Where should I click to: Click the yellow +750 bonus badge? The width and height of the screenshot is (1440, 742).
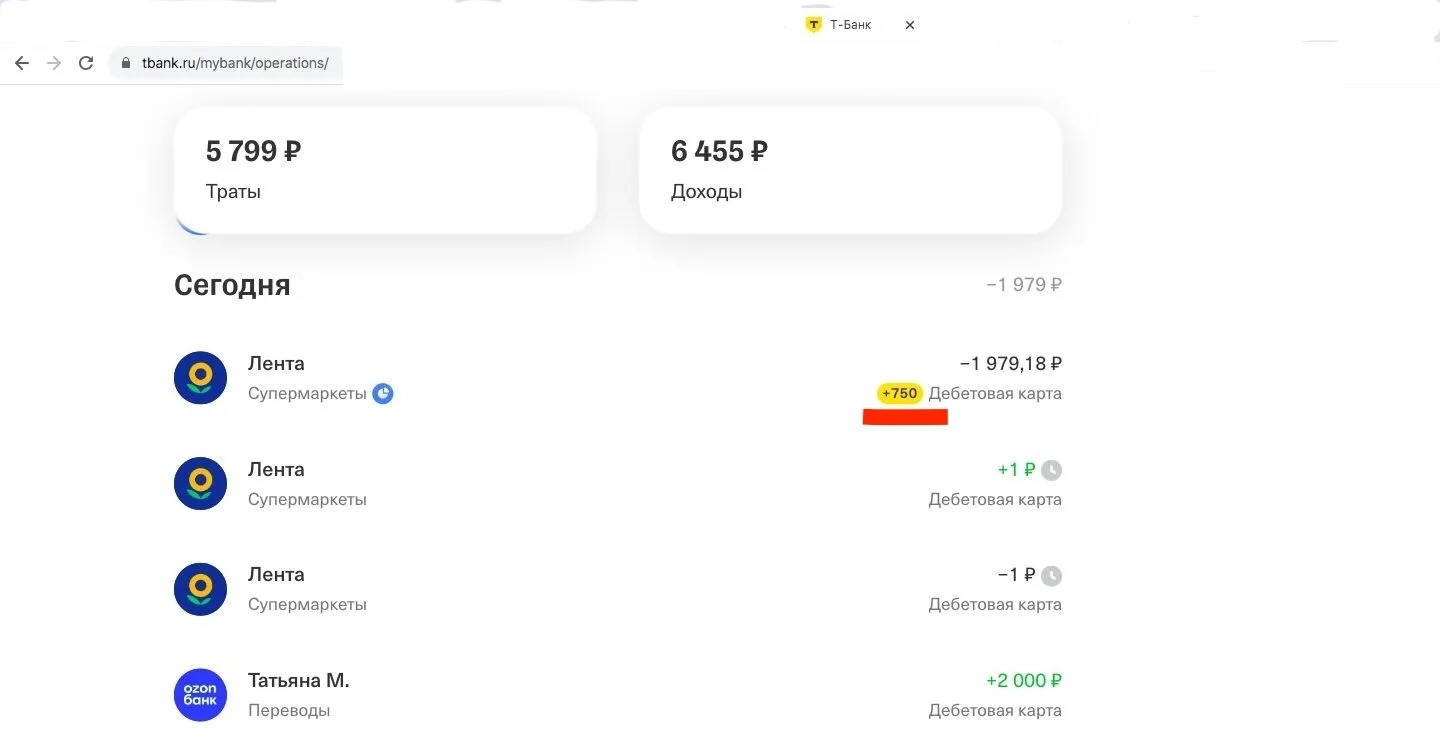point(899,394)
